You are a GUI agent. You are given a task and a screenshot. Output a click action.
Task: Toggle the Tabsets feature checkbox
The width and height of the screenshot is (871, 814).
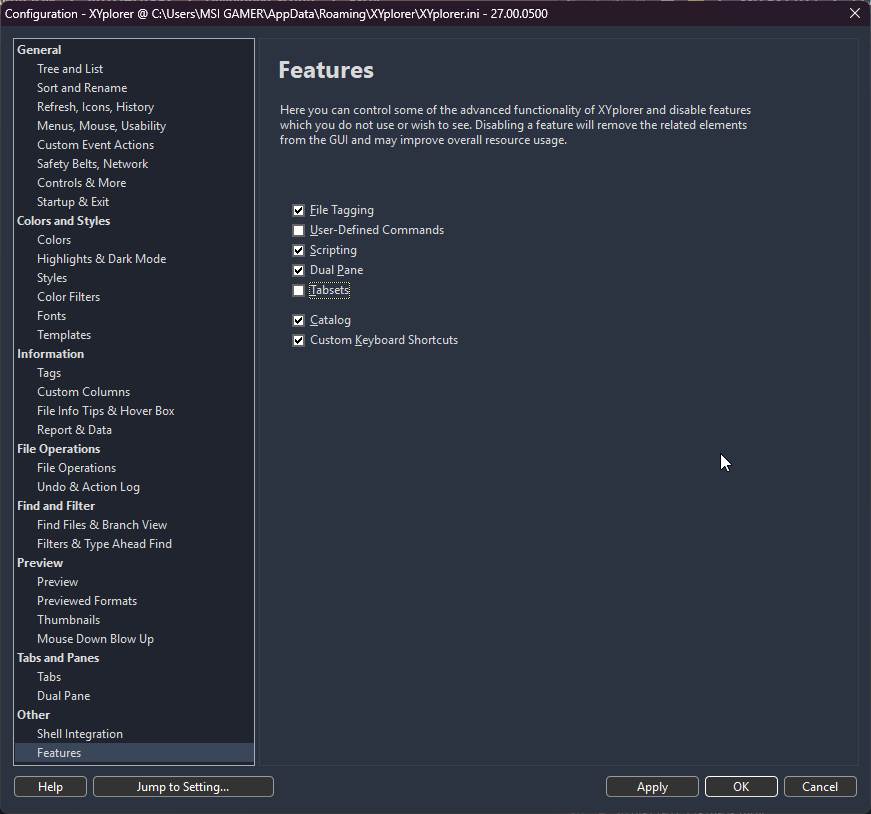point(298,291)
